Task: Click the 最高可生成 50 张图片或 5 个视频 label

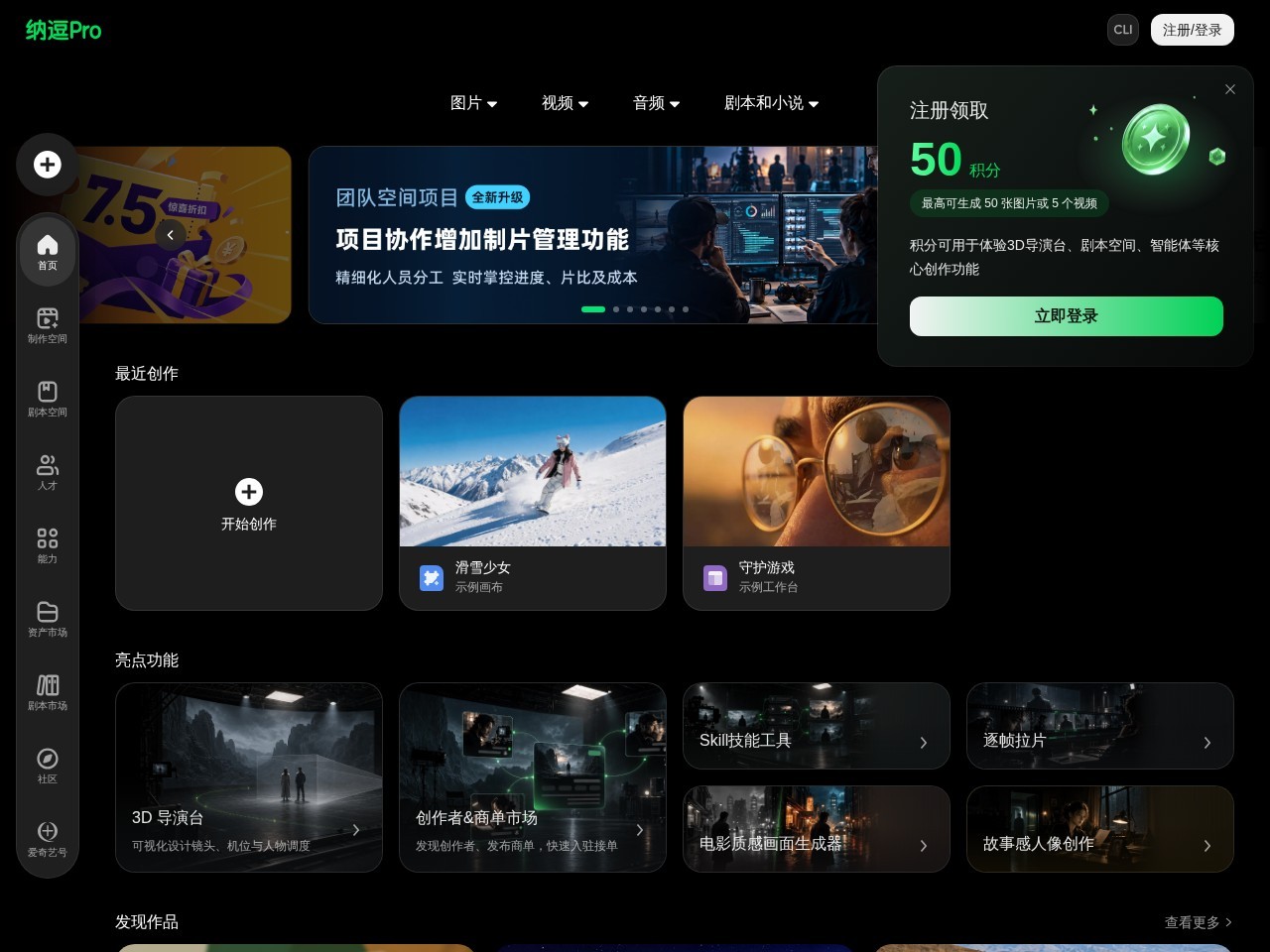Action: point(1009,203)
